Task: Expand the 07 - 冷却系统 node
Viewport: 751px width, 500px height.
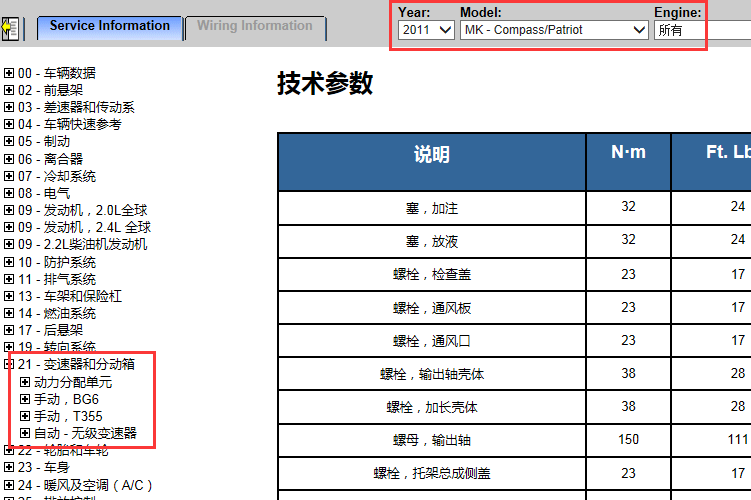Action: (x=9, y=176)
